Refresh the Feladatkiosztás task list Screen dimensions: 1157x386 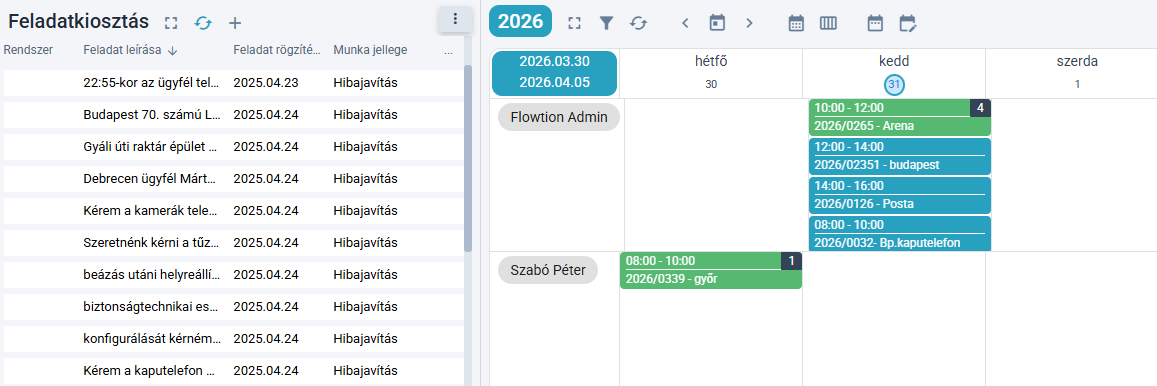[x=203, y=23]
